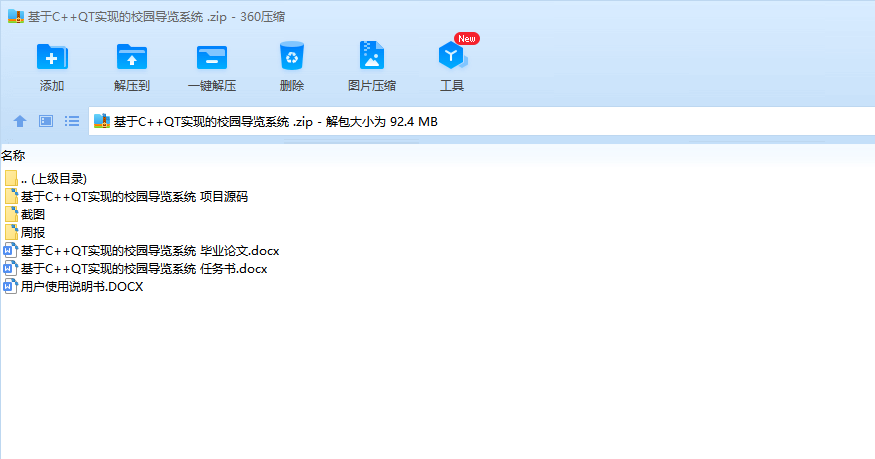This screenshot has height=459, width=875.
Task: Click the address bar path field
Action: point(482,121)
